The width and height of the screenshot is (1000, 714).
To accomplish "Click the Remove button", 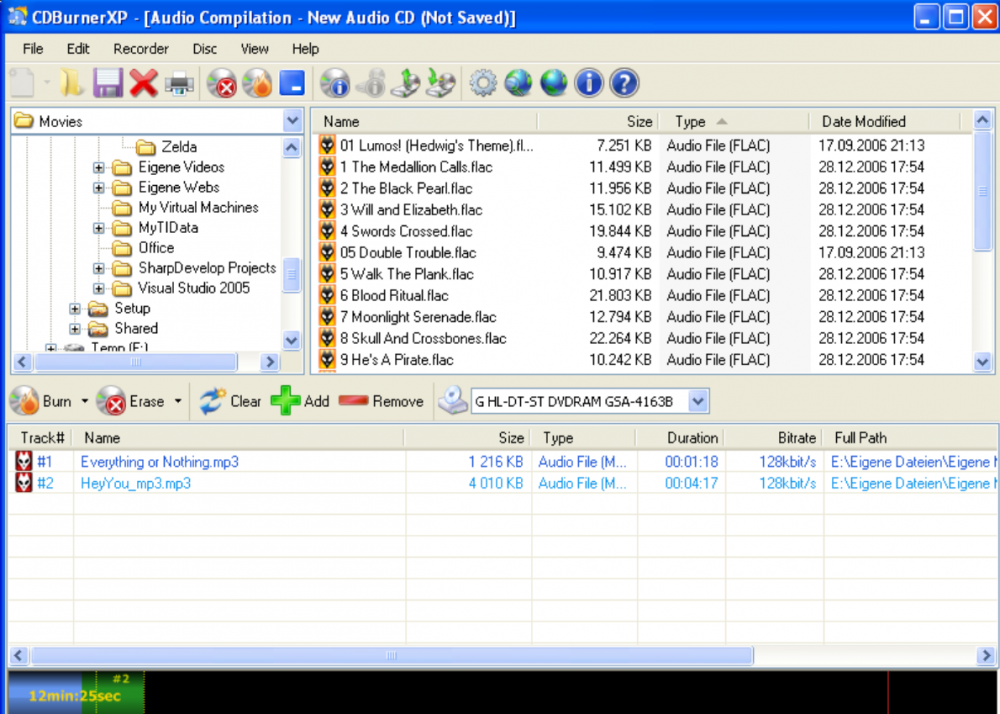I will 381,402.
